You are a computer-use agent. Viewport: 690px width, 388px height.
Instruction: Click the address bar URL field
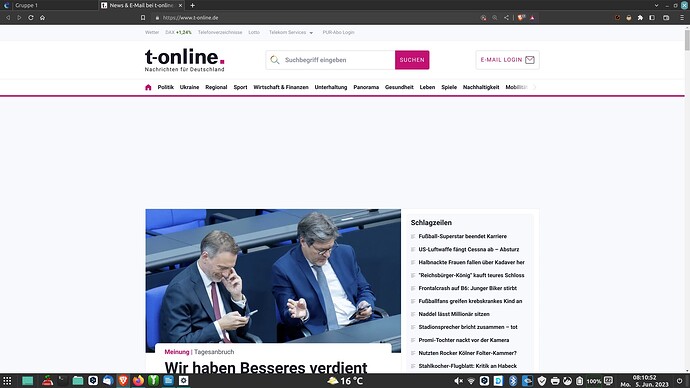tap(317, 18)
